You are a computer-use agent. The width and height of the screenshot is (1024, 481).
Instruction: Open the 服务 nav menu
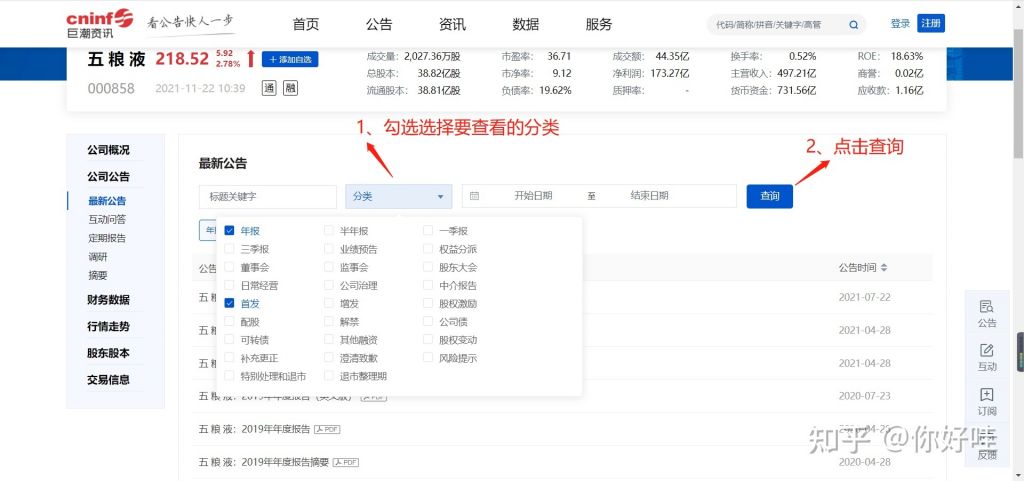tap(599, 25)
